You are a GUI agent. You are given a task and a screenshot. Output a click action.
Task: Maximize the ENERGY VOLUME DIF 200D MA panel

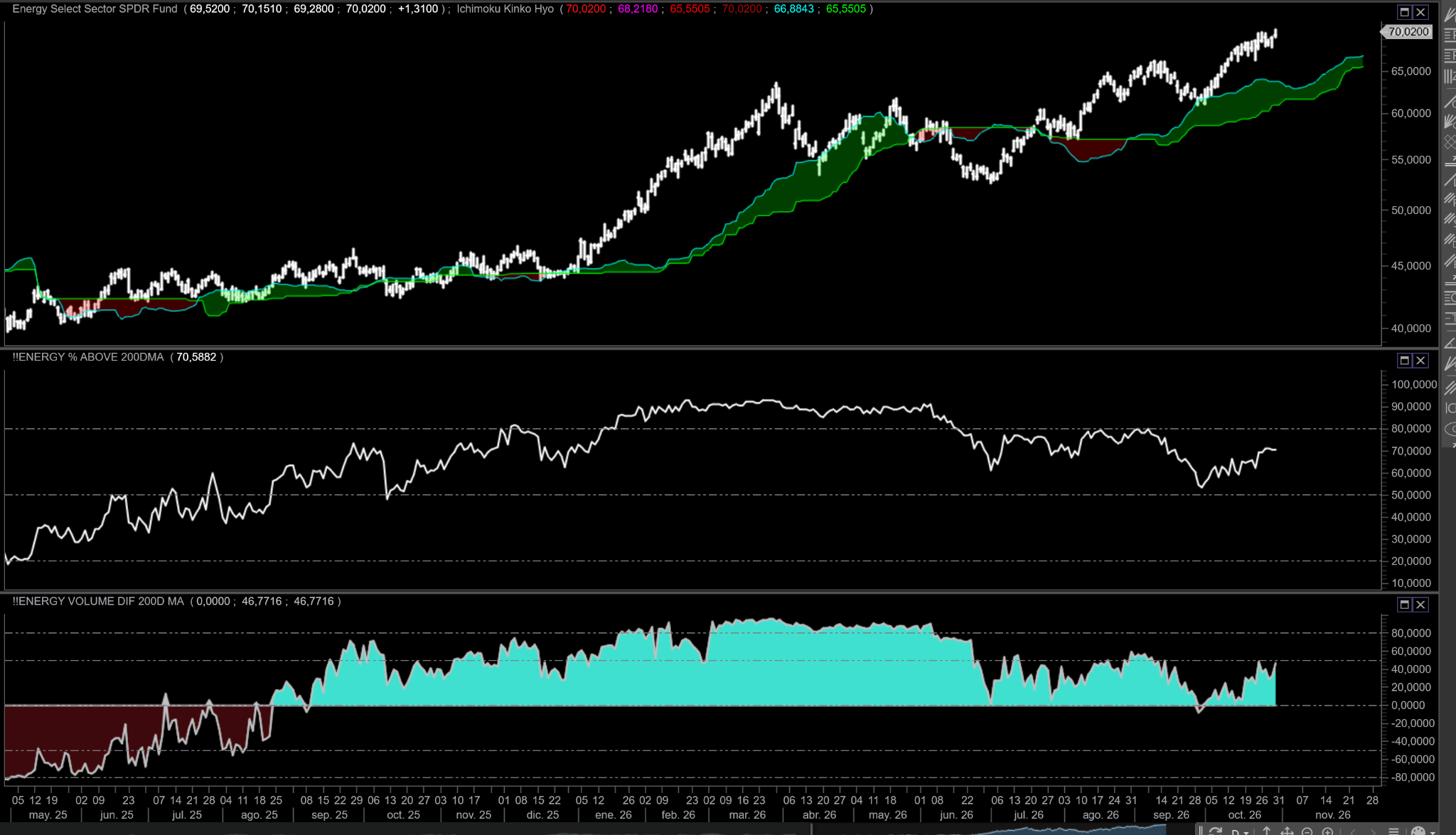coord(1404,605)
